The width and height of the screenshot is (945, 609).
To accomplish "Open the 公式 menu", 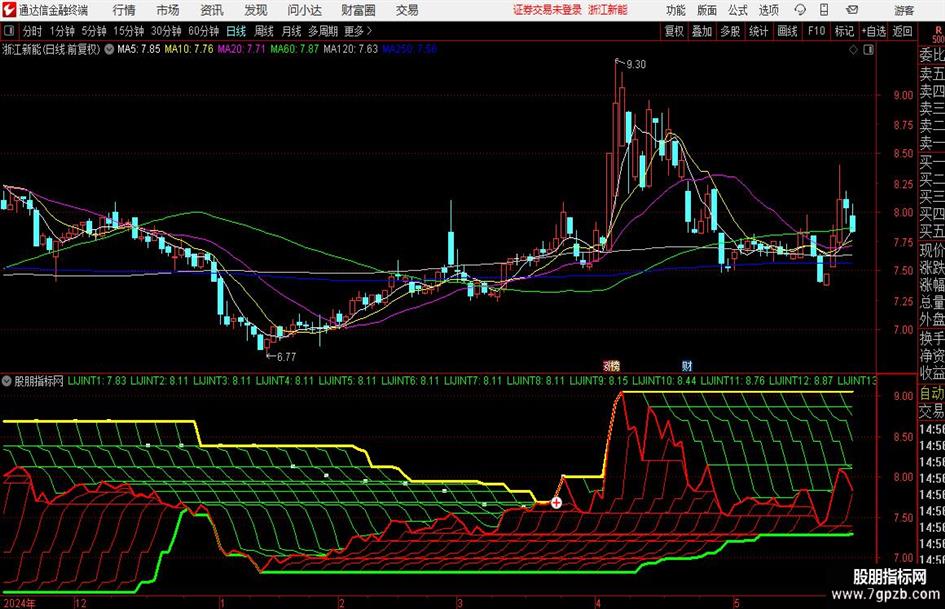I will [738, 10].
